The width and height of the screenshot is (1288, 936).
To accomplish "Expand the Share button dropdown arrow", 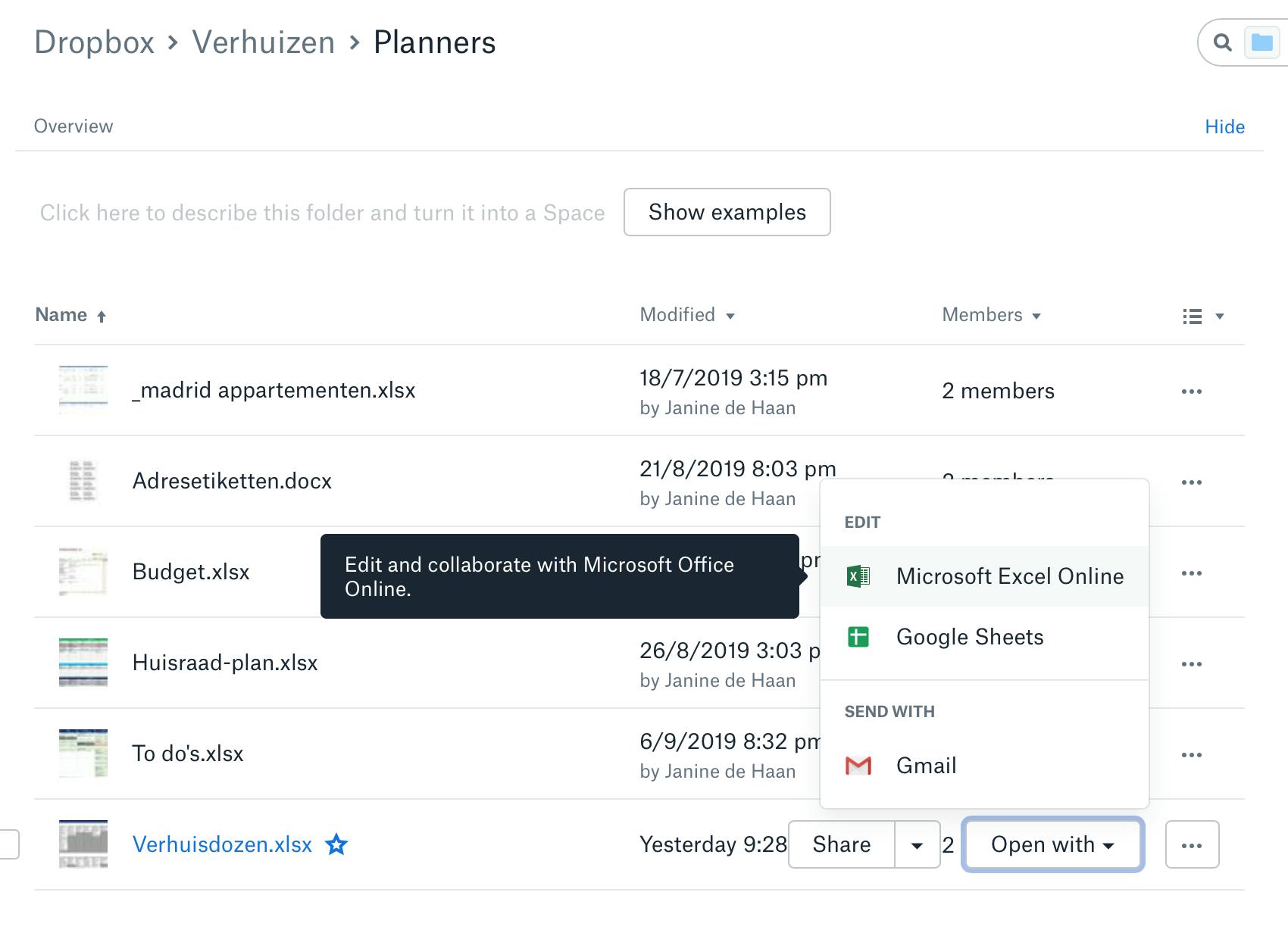I will click(917, 845).
